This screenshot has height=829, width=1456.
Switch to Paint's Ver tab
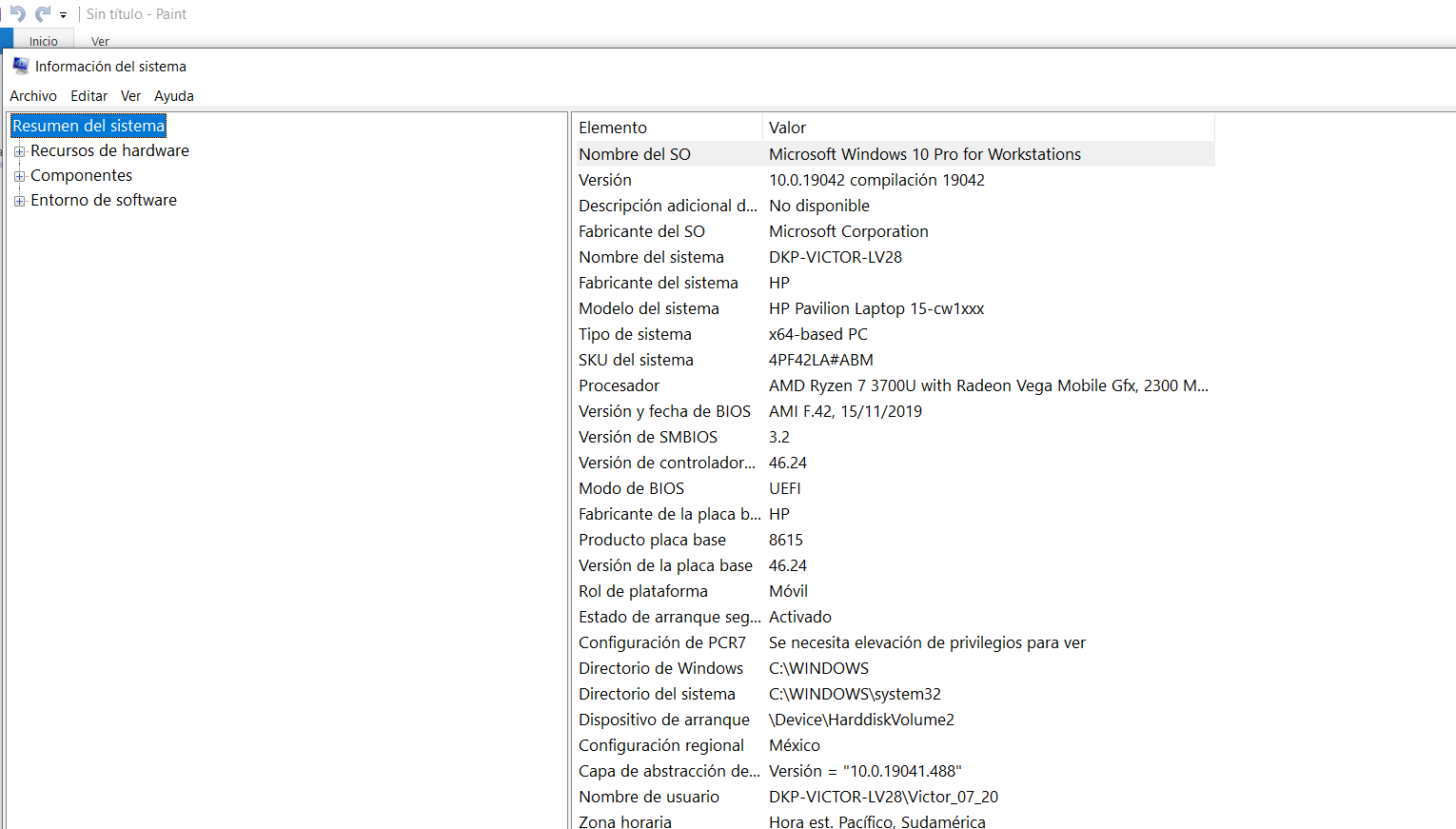coord(100,41)
